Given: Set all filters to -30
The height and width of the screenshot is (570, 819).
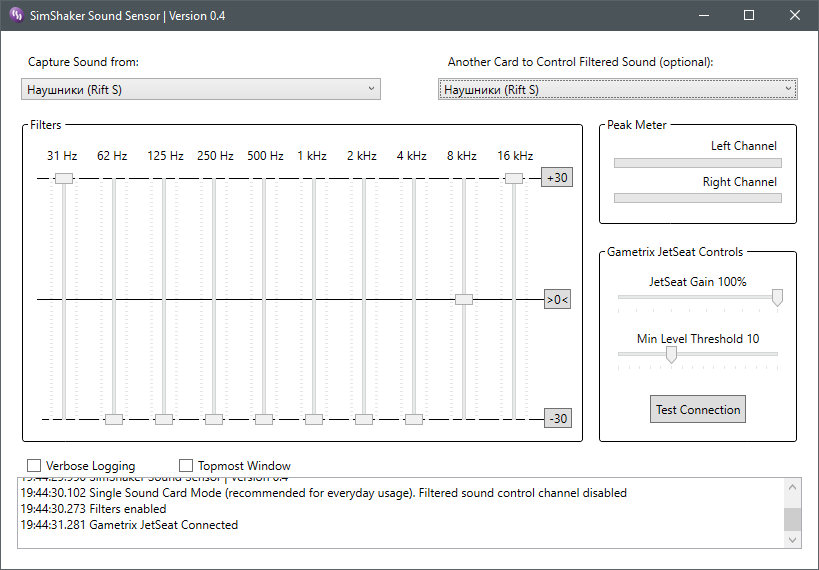Looking at the screenshot, I should coord(558,418).
